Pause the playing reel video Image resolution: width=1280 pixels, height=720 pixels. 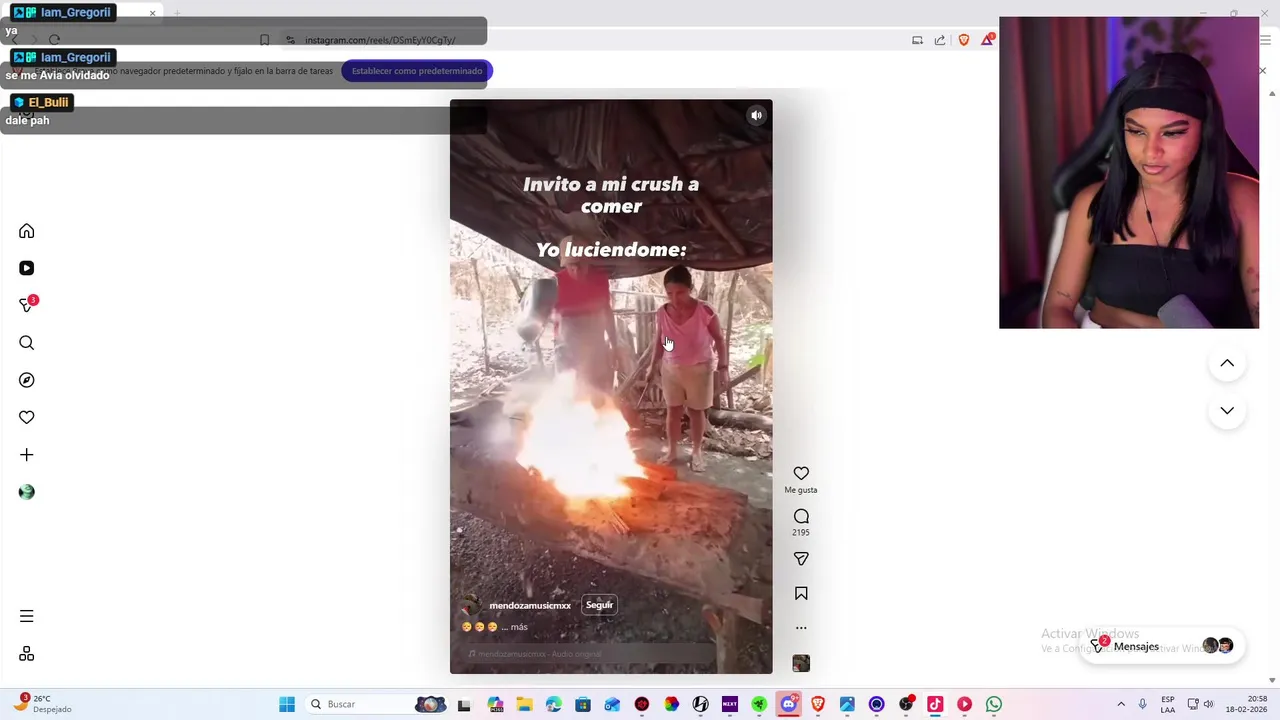[611, 386]
